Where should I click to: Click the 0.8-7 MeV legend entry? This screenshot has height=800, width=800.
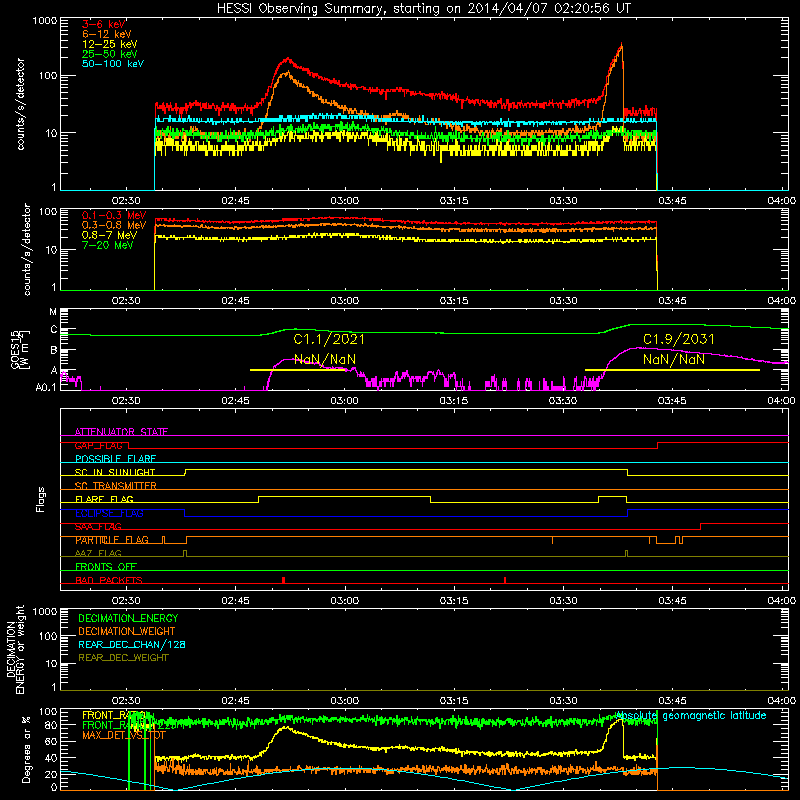point(109,235)
